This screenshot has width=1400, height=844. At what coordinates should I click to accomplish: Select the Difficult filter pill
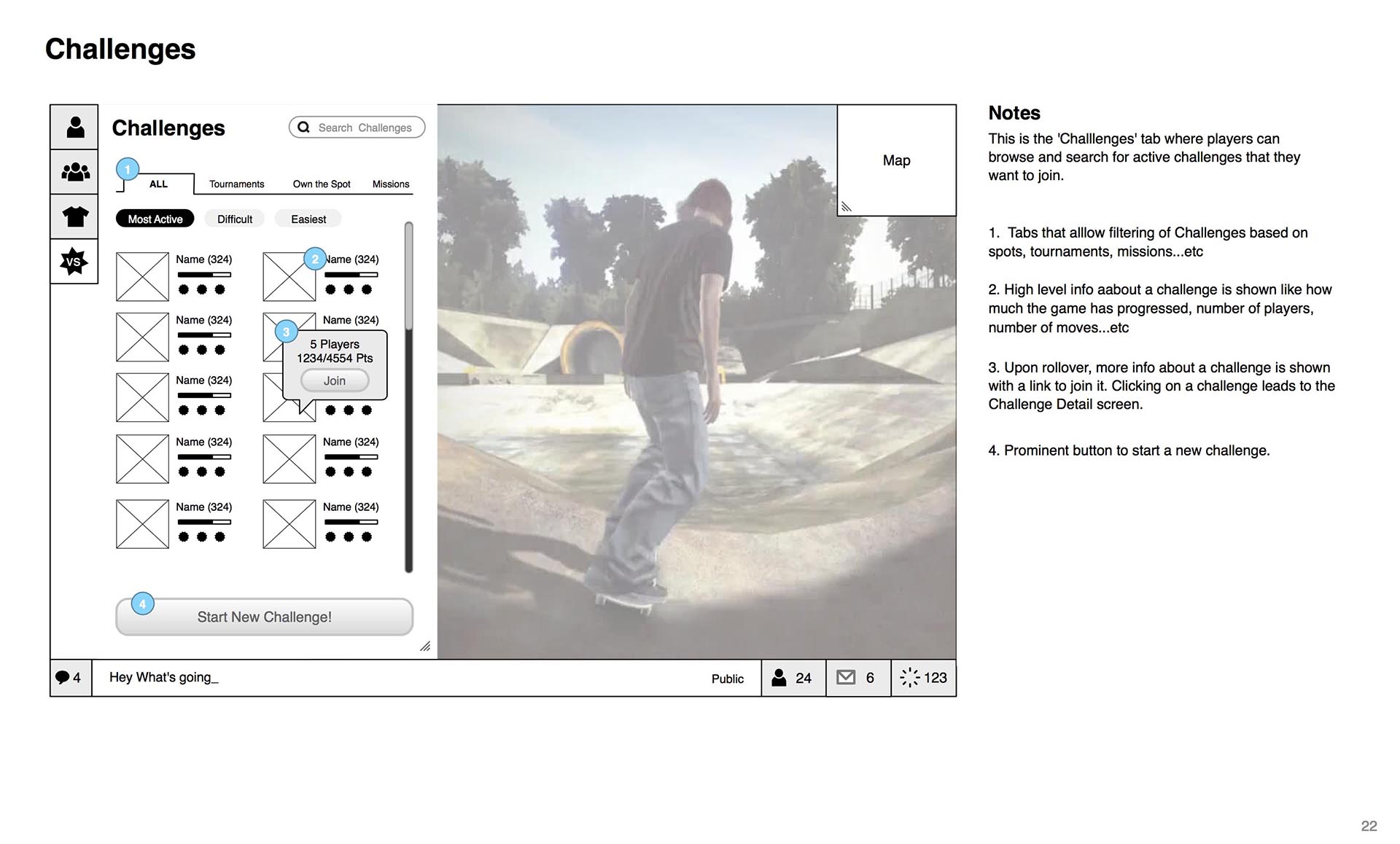pos(235,219)
